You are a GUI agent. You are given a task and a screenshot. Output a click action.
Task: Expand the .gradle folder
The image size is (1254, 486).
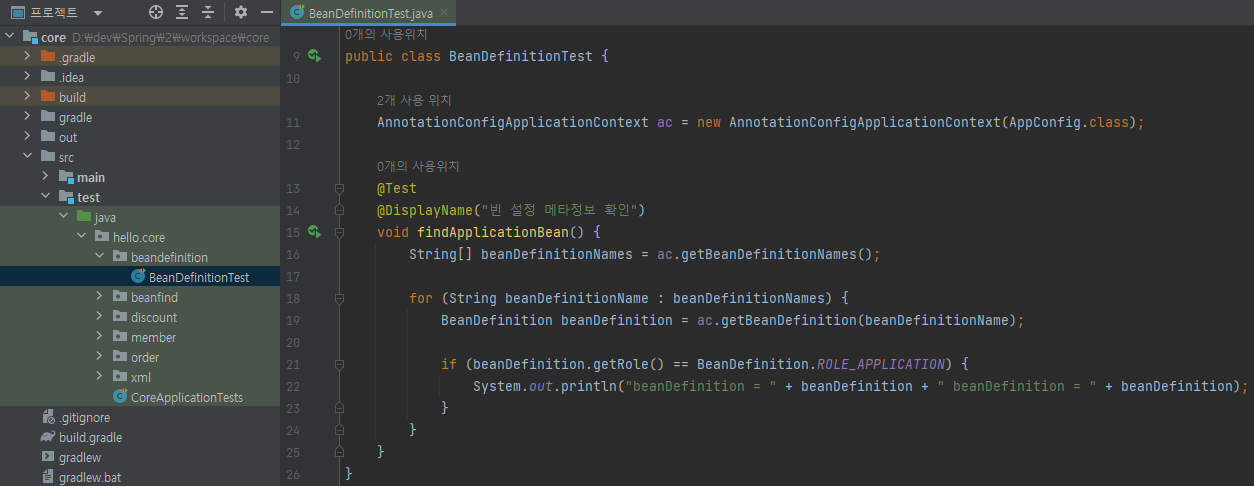(27, 57)
